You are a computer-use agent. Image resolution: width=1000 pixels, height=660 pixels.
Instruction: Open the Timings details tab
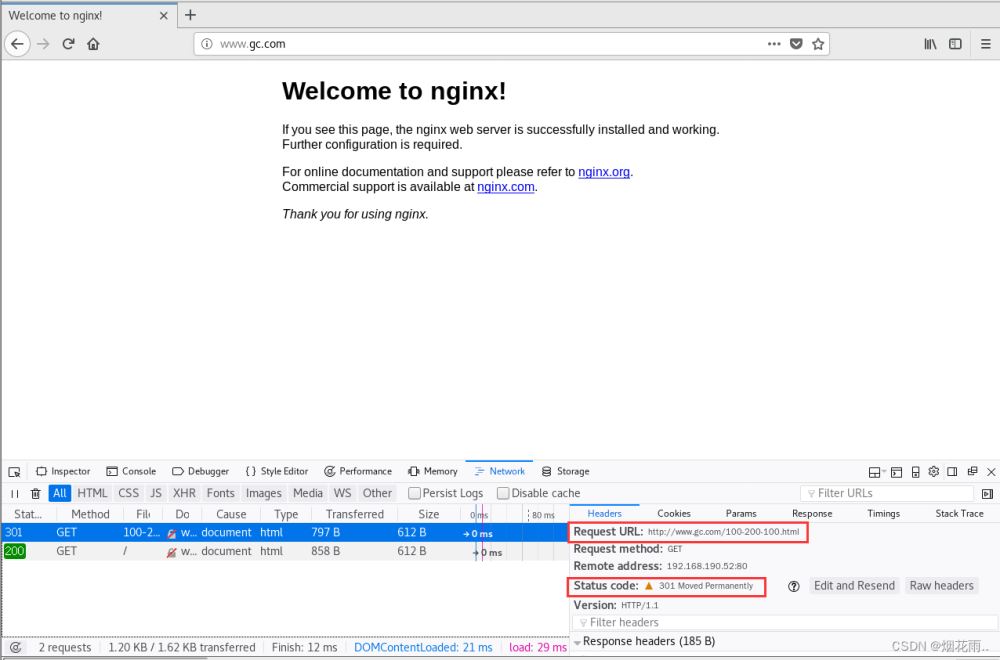point(883,513)
